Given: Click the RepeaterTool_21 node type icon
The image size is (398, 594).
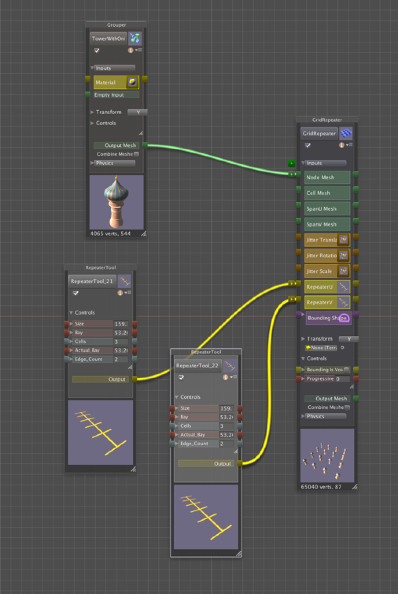Looking at the screenshot, I should click(124, 281).
